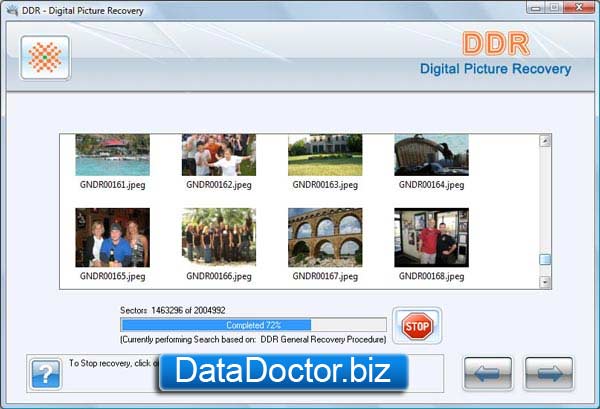Click the red STOP recovery button
Viewport: 600px width, 409px height.
(x=417, y=326)
